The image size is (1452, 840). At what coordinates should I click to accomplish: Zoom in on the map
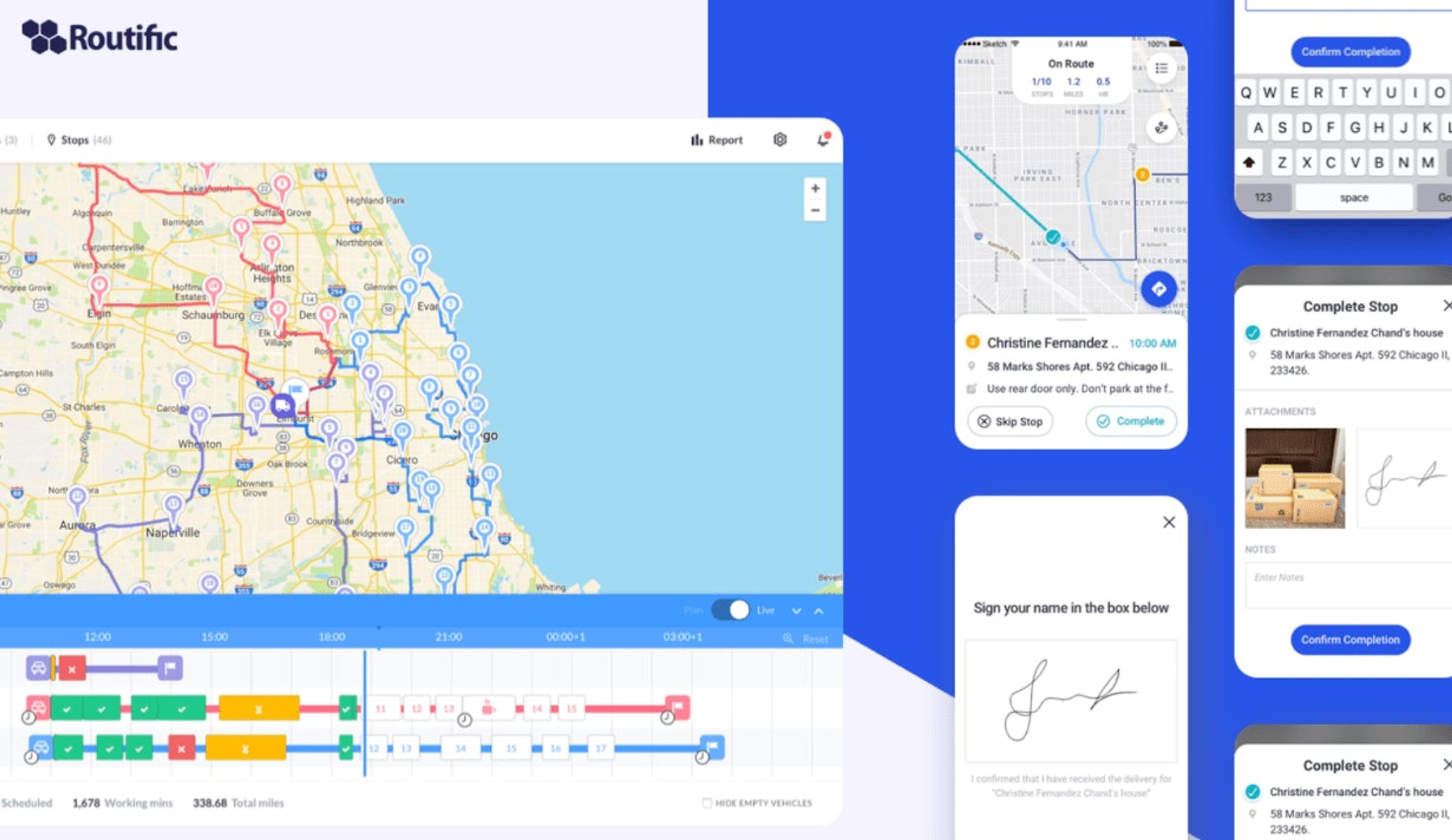click(815, 188)
